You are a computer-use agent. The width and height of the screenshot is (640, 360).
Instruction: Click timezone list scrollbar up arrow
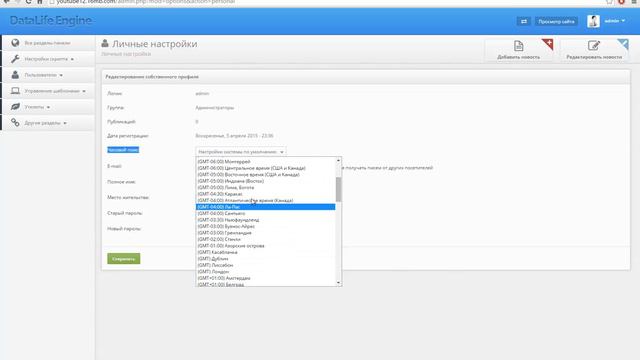[338, 160]
